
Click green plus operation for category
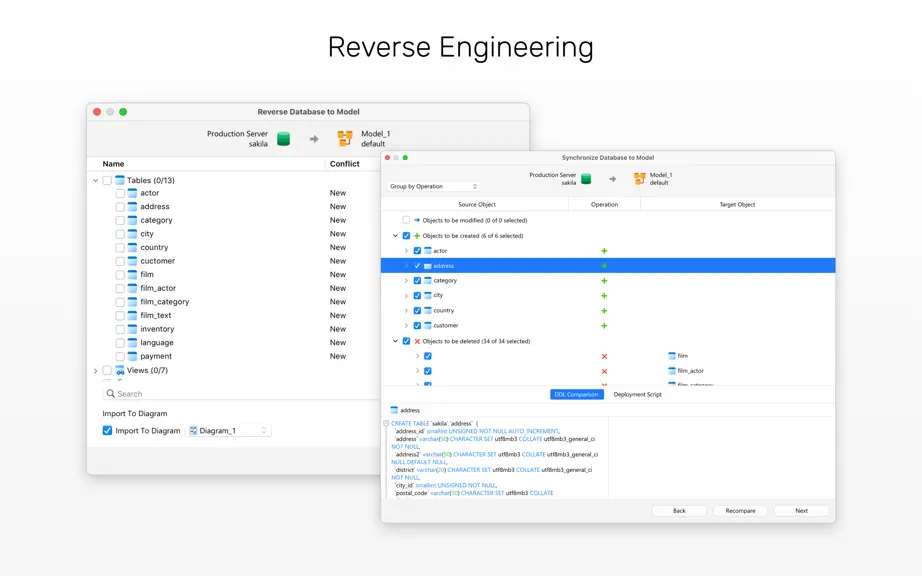604,281
